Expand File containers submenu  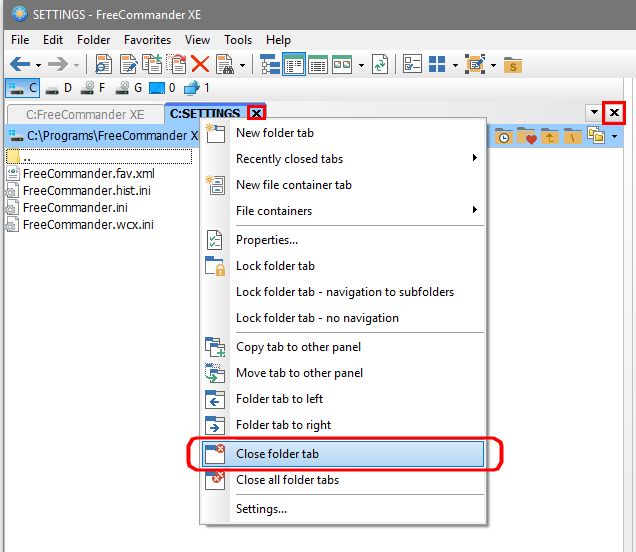(343, 210)
